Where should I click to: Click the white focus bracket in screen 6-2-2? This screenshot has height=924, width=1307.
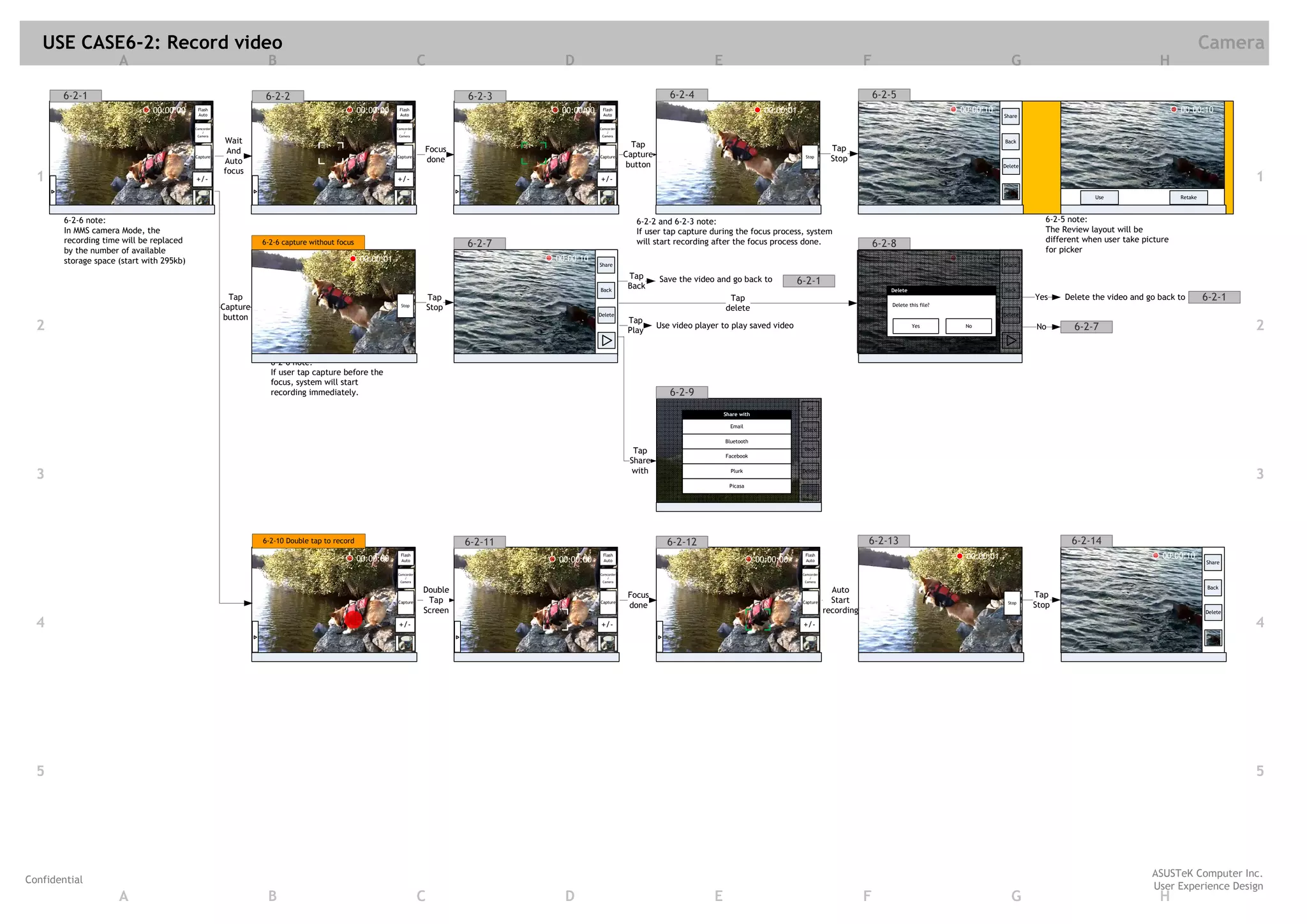coord(331,153)
